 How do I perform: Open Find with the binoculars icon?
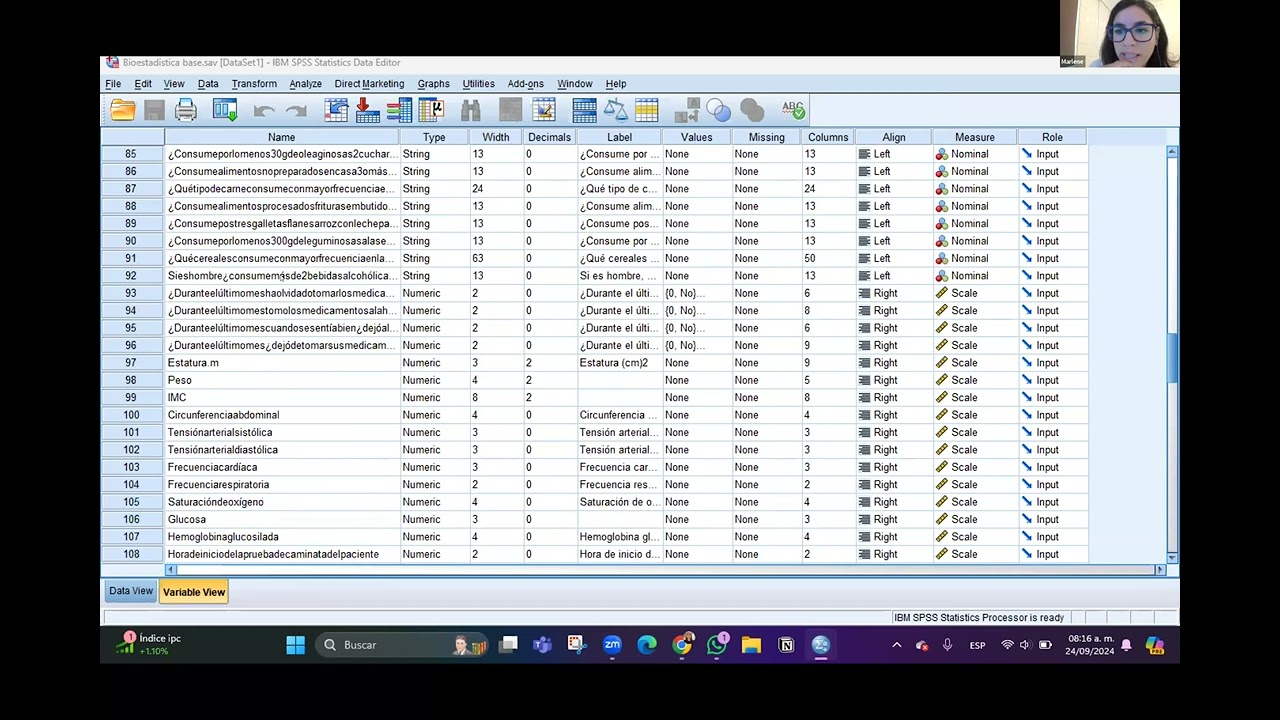click(471, 110)
